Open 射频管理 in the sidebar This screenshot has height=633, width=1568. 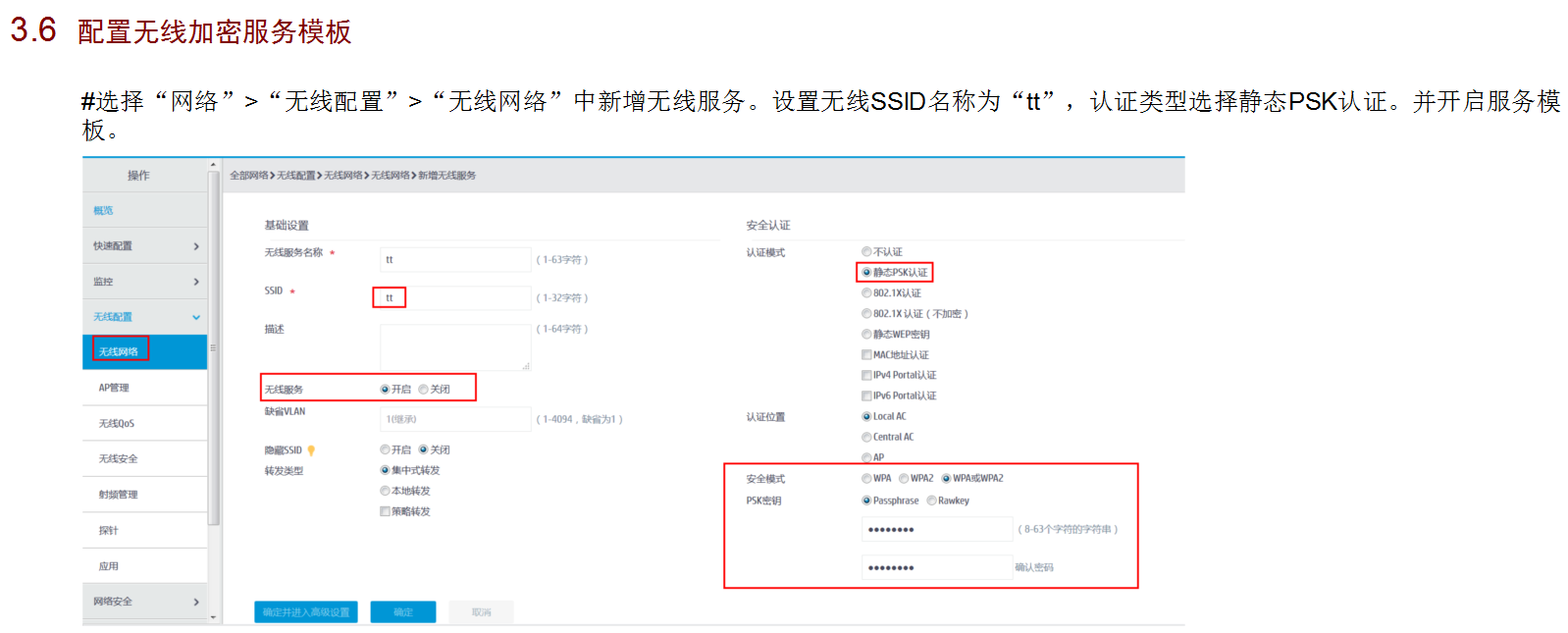145,495
